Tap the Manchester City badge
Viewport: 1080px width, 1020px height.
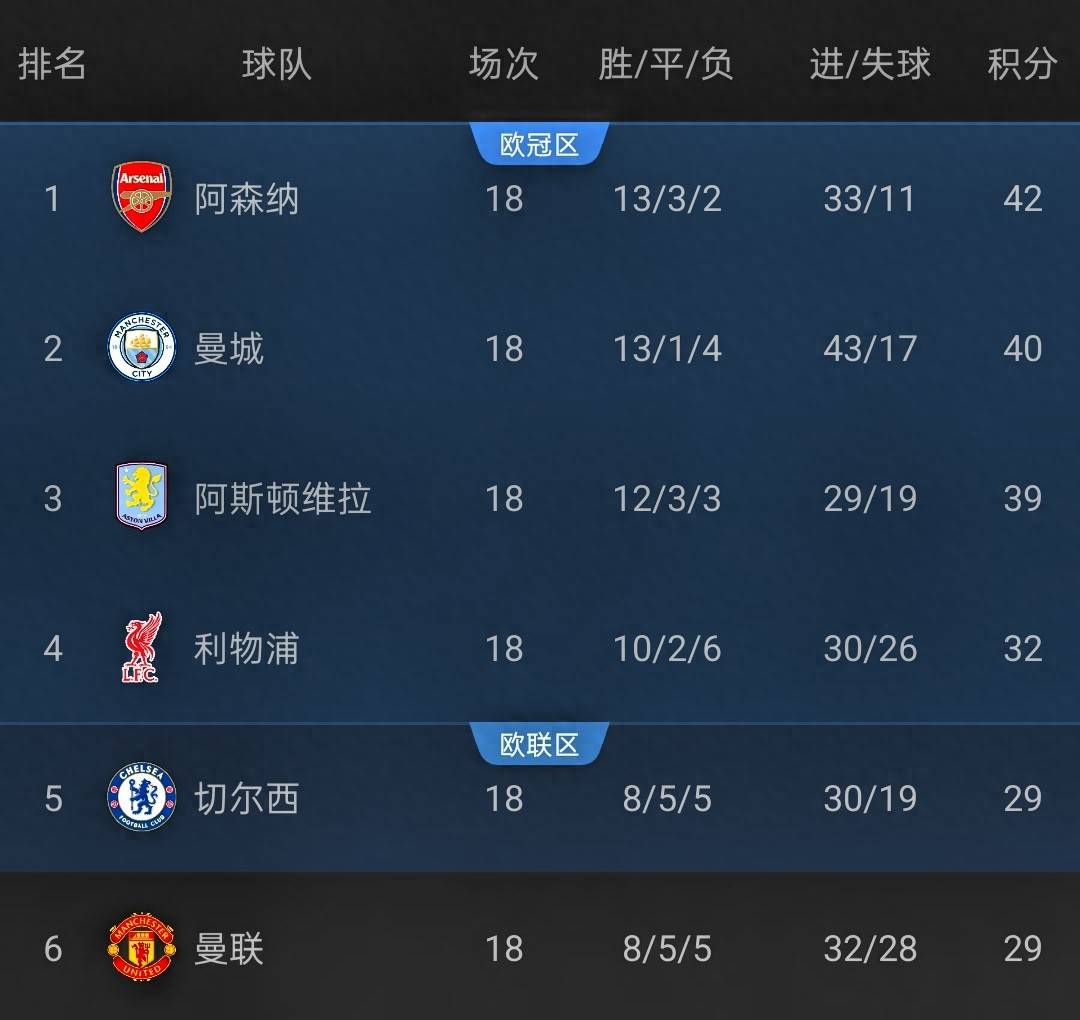coord(141,348)
